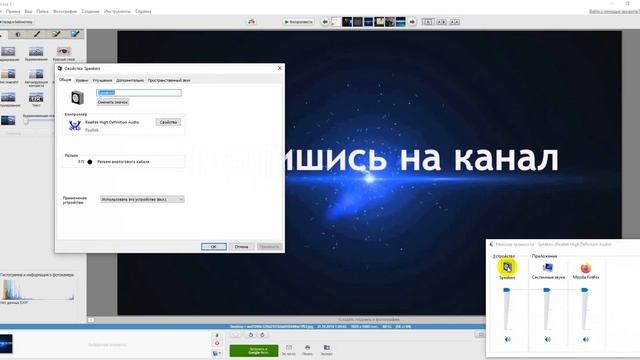Switch to Пространственный звук tab
This screenshot has height=360, width=640.
click(x=169, y=80)
